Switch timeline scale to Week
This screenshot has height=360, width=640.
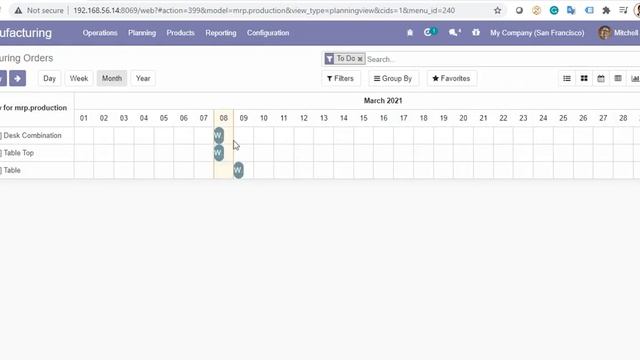point(79,78)
